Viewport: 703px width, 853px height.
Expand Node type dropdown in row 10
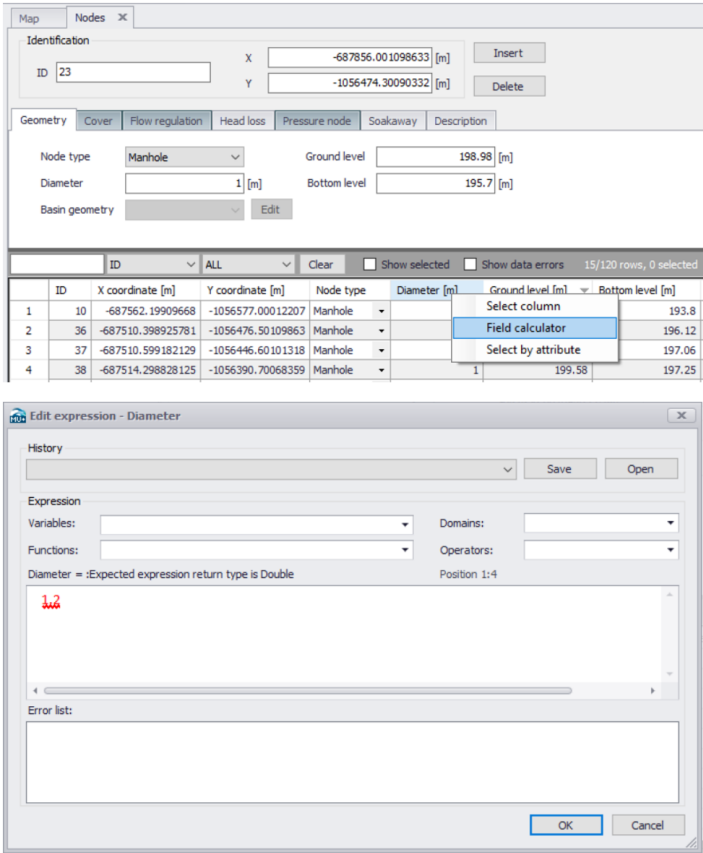381,311
